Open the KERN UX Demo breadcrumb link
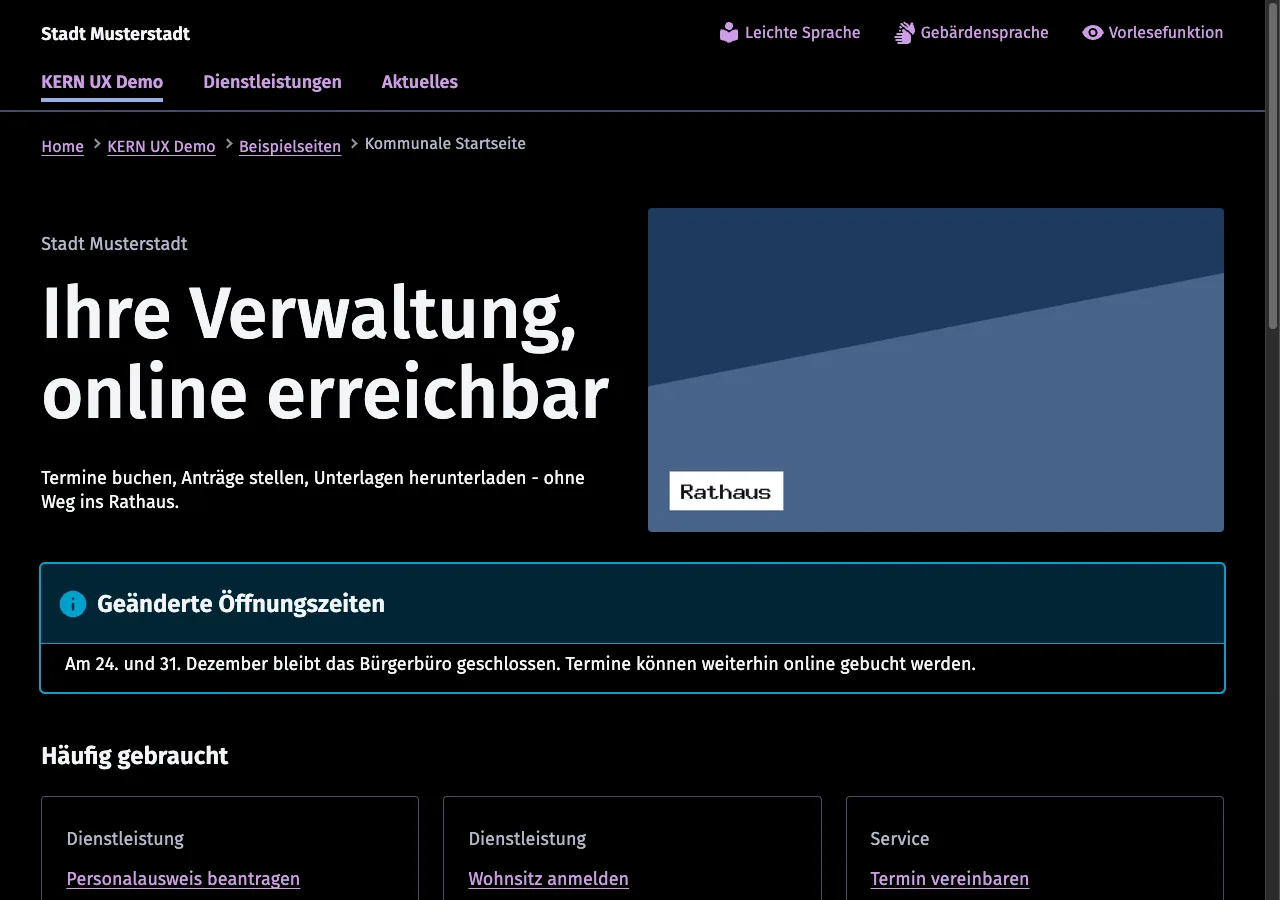Image resolution: width=1280 pixels, height=900 pixels. tap(161, 147)
